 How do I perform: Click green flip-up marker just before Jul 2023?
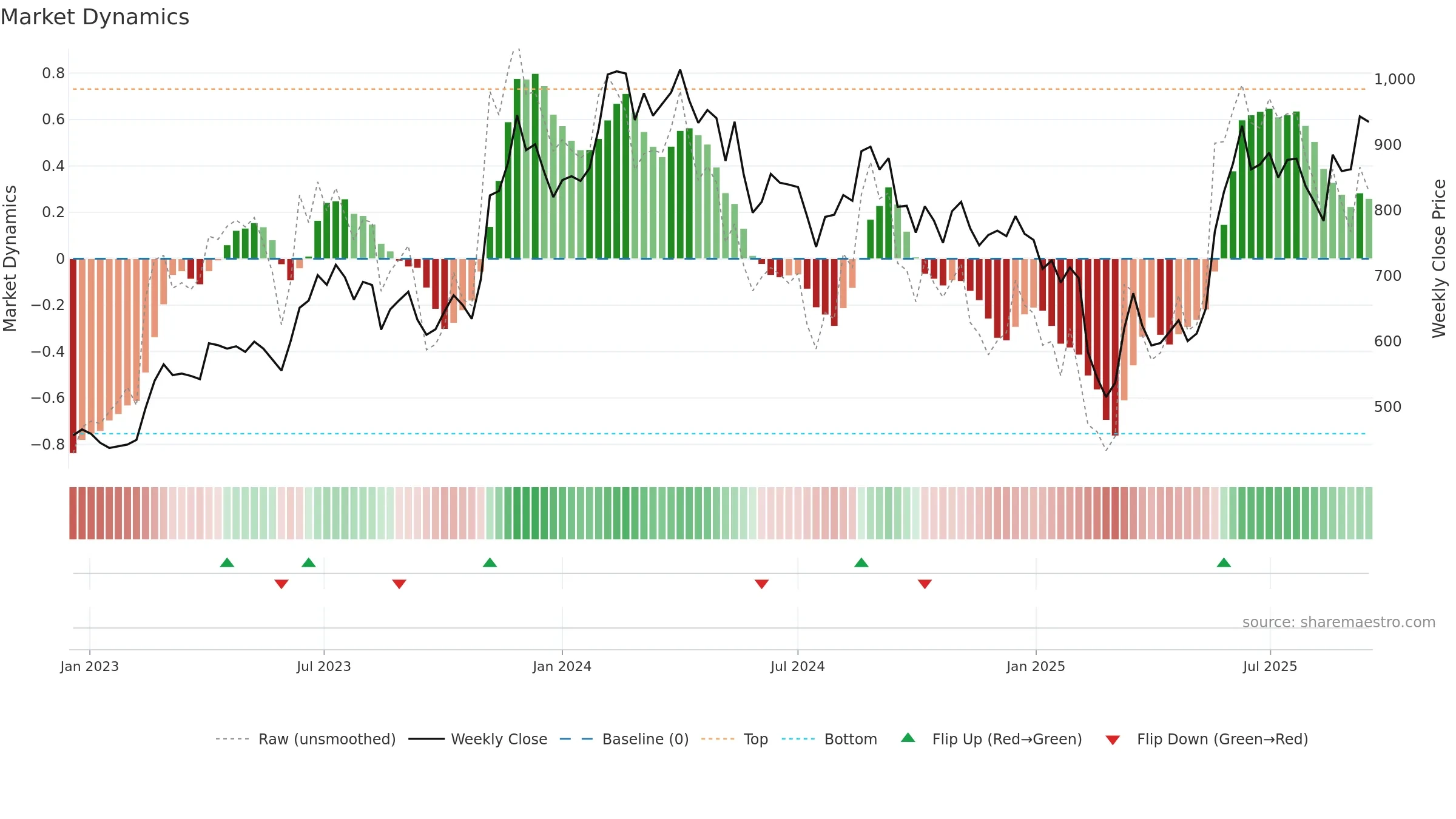pyautogui.click(x=309, y=562)
